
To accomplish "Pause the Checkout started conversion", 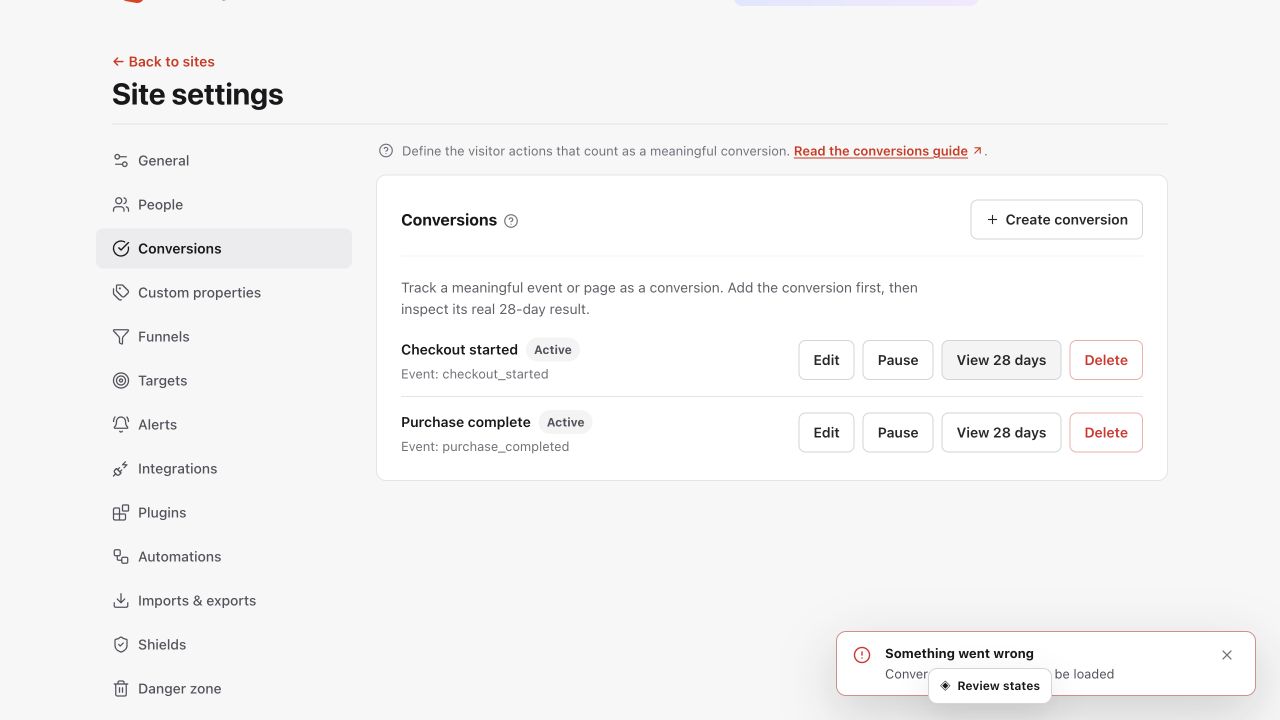I will coord(898,360).
